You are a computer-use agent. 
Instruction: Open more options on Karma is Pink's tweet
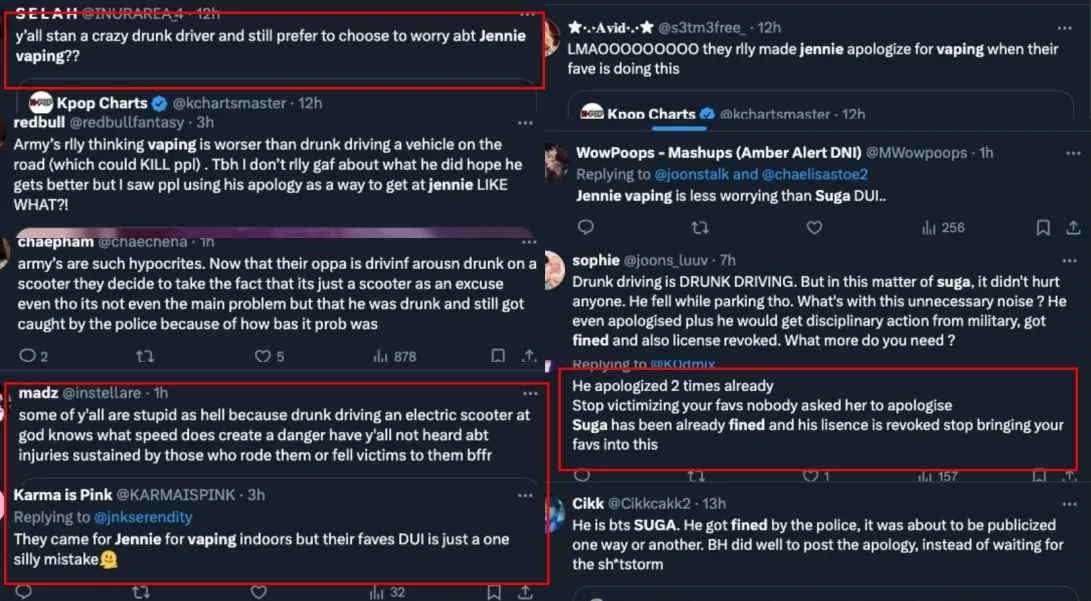(x=525, y=494)
